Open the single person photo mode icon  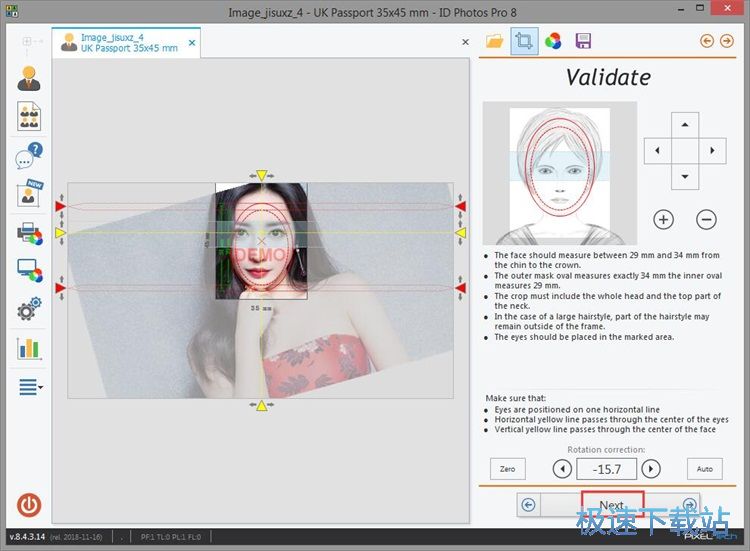pyautogui.click(x=29, y=79)
